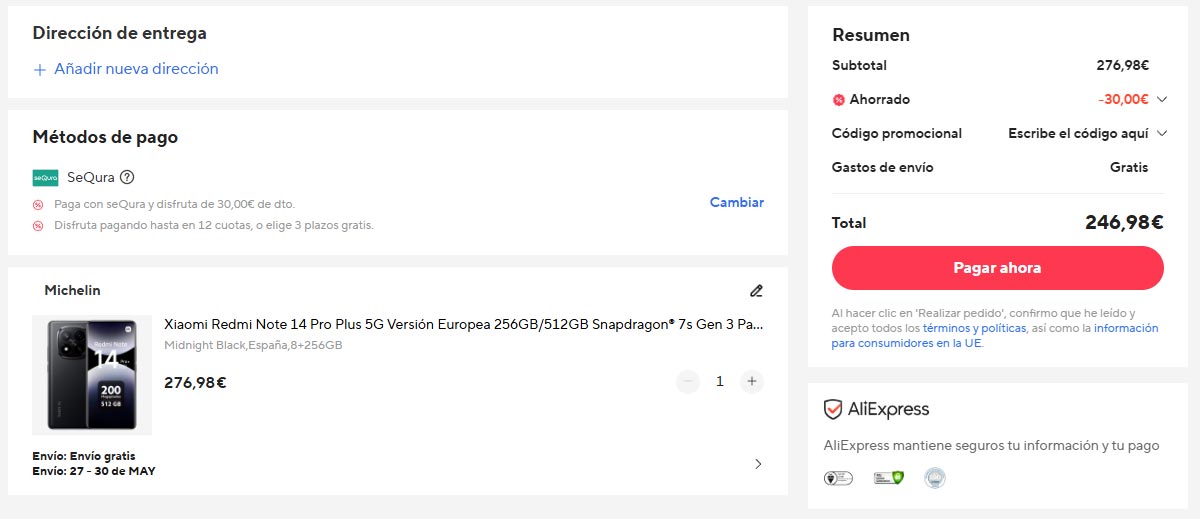Screen dimensions: 1200x519
Task: Click 'Envío: 27 - 30 de MAY' delivery text
Action: [x=94, y=471]
